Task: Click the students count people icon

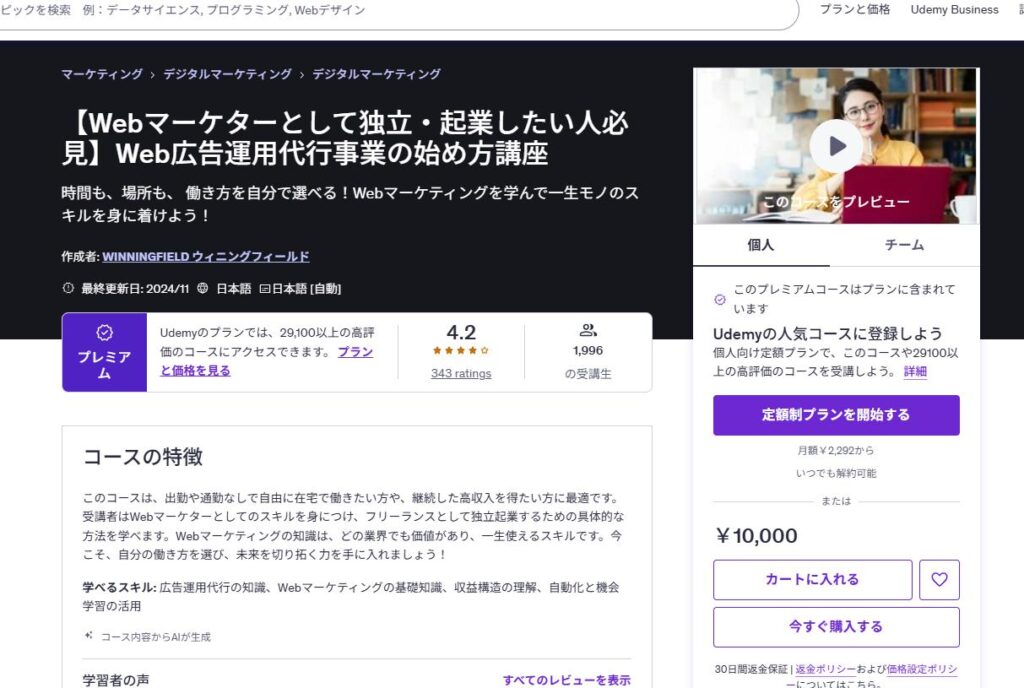Action: (x=587, y=330)
